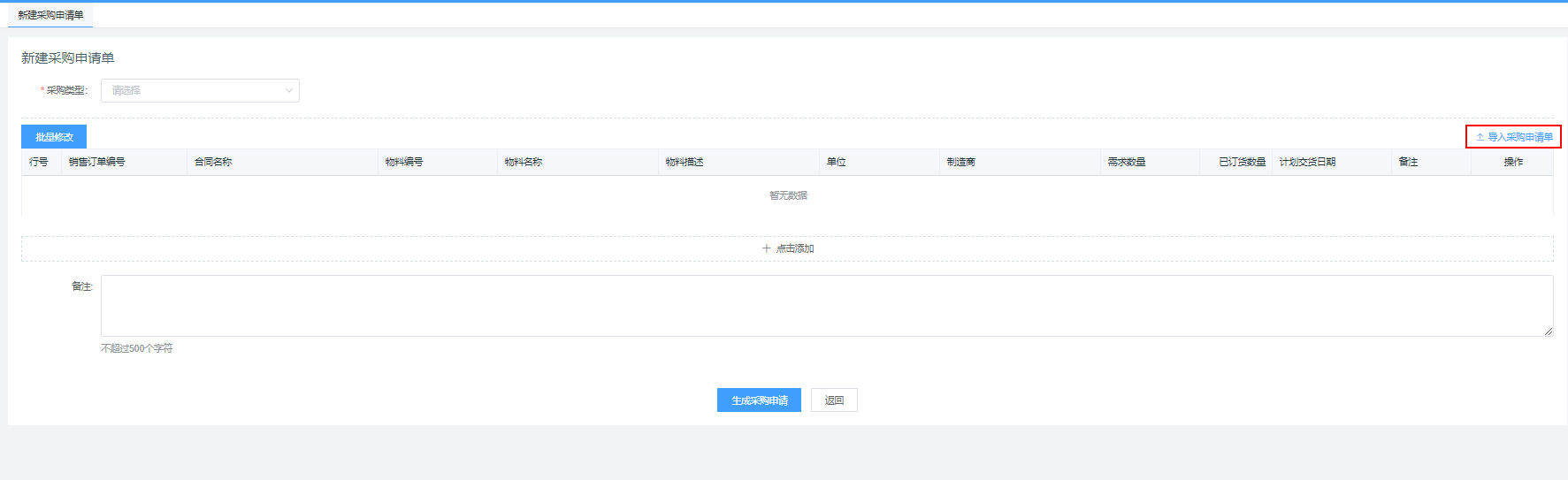
Task: Click the 物料名称 column header
Action: tap(524, 162)
